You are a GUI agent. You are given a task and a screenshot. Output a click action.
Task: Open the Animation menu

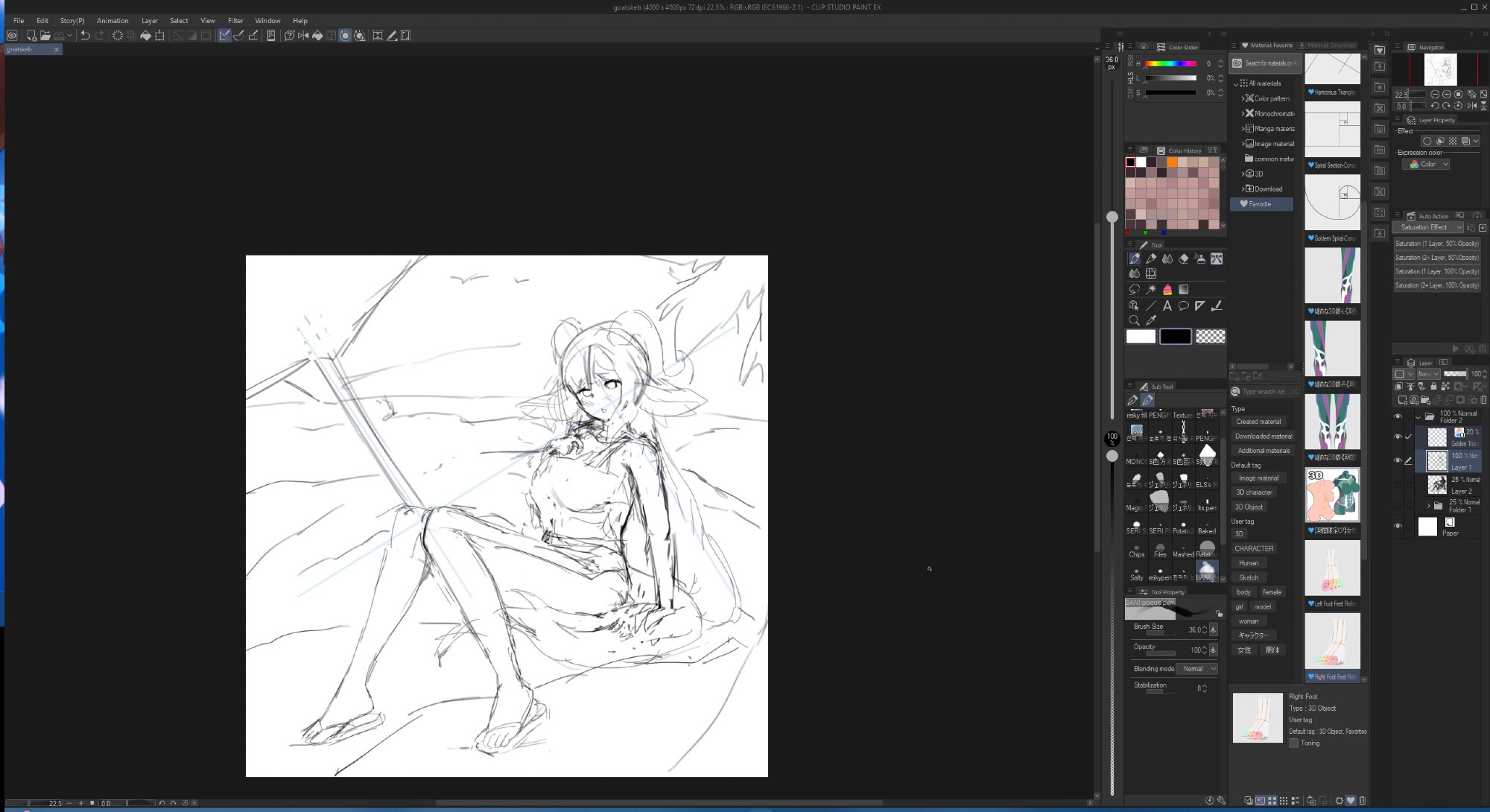click(112, 21)
